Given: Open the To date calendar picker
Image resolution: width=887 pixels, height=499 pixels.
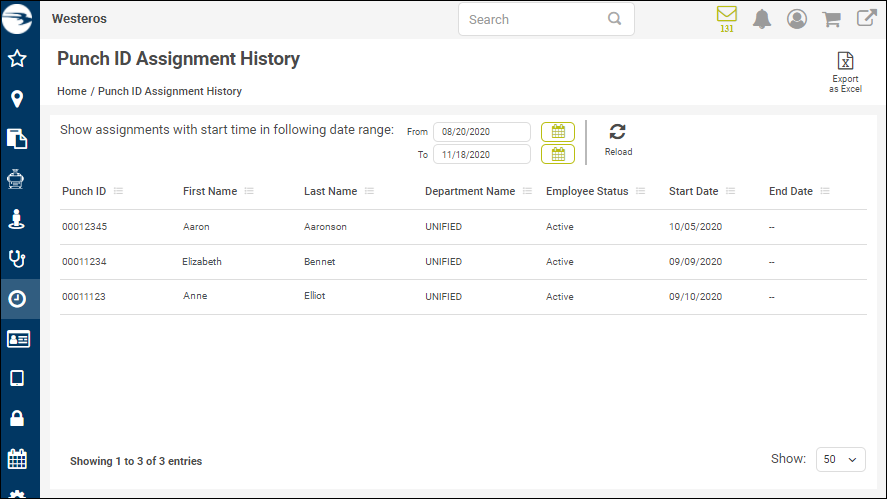Looking at the screenshot, I should [x=558, y=154].
